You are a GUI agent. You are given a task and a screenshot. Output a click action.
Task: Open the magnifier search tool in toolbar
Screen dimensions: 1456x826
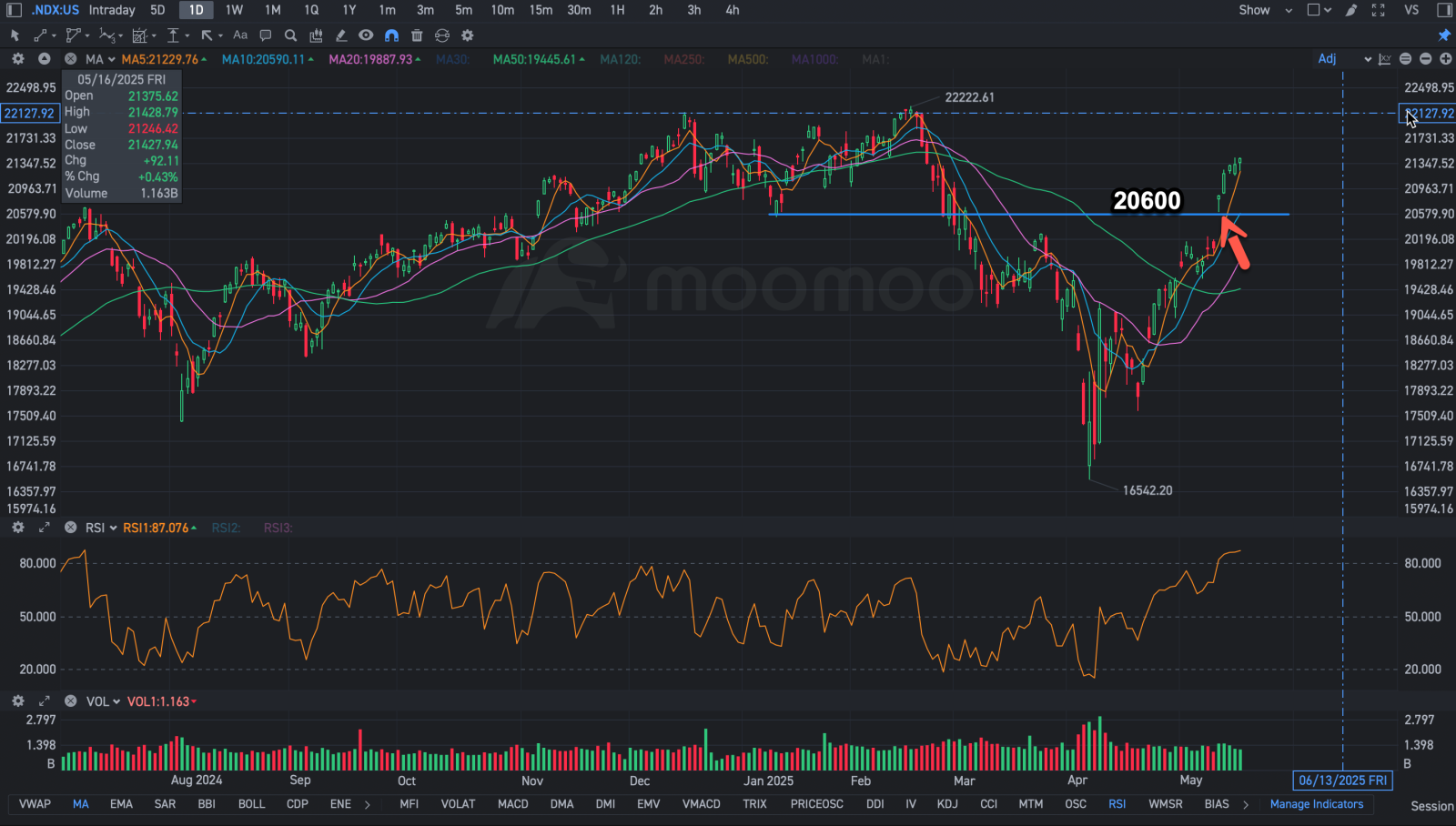(290, 35)
